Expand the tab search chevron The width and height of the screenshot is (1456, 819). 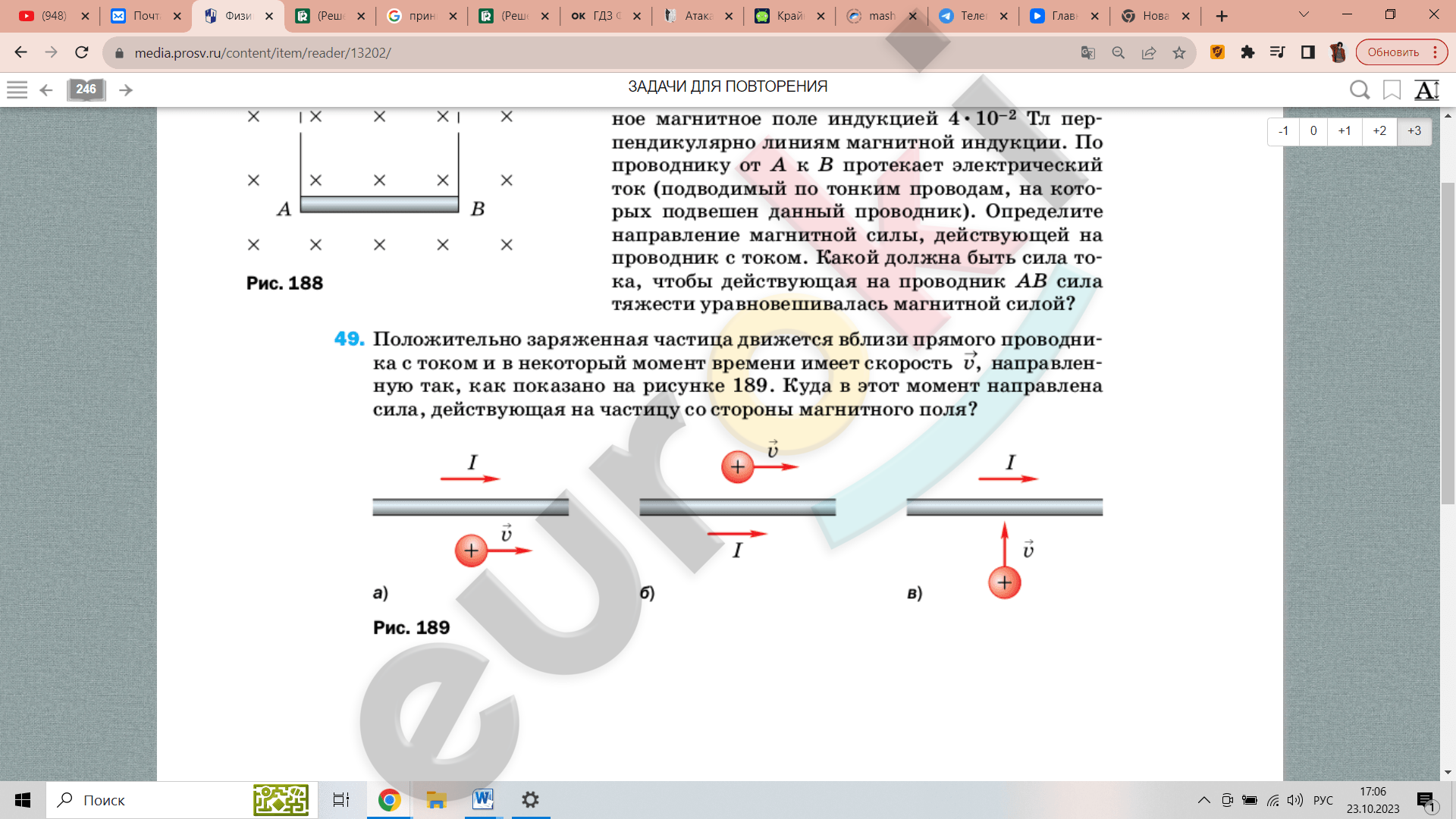[1304, 14]
